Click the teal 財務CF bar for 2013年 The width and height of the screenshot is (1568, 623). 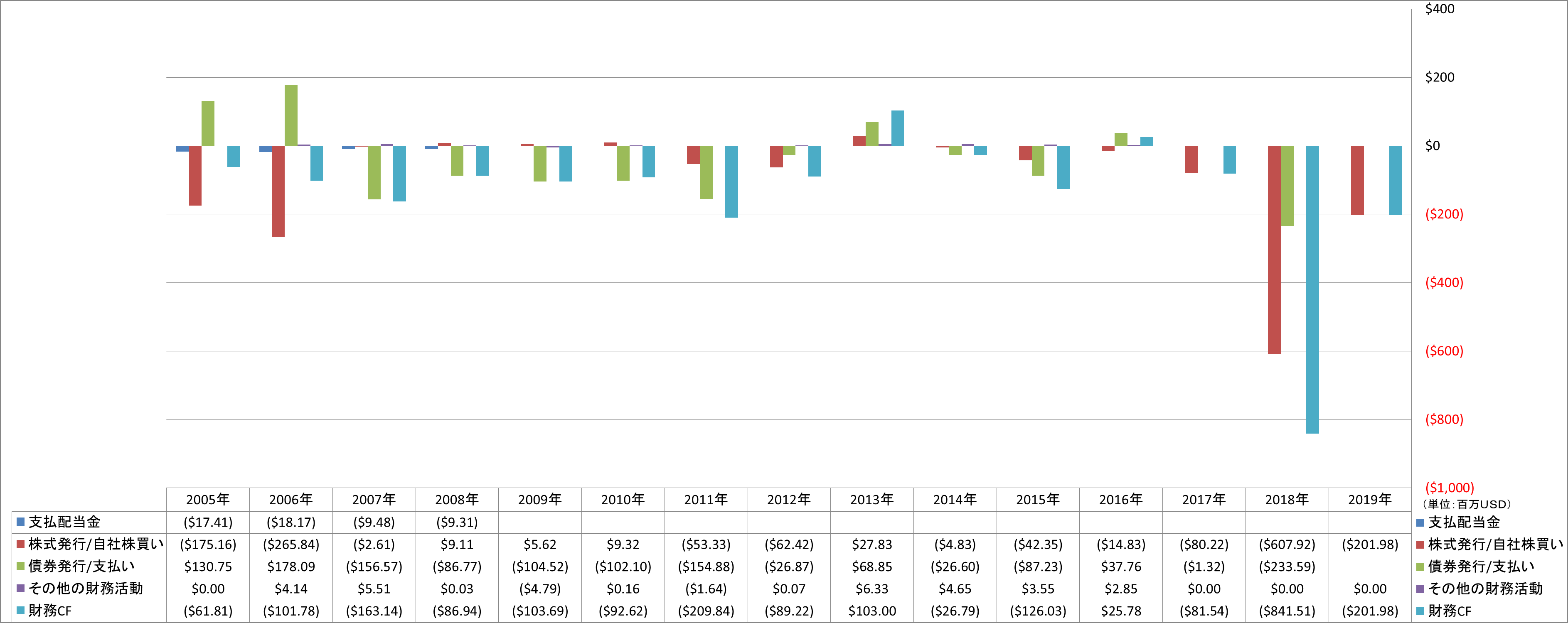[x=897, y=128]
